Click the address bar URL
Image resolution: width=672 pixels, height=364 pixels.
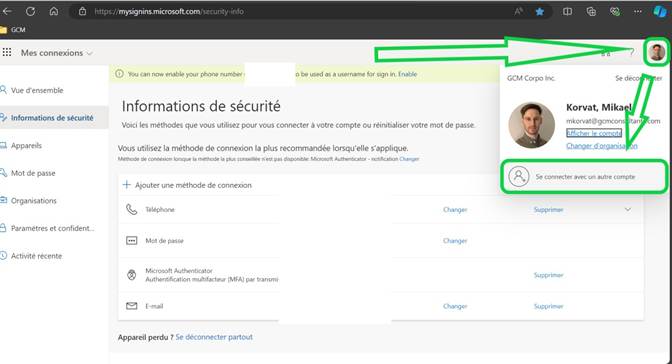coord(169,12)
